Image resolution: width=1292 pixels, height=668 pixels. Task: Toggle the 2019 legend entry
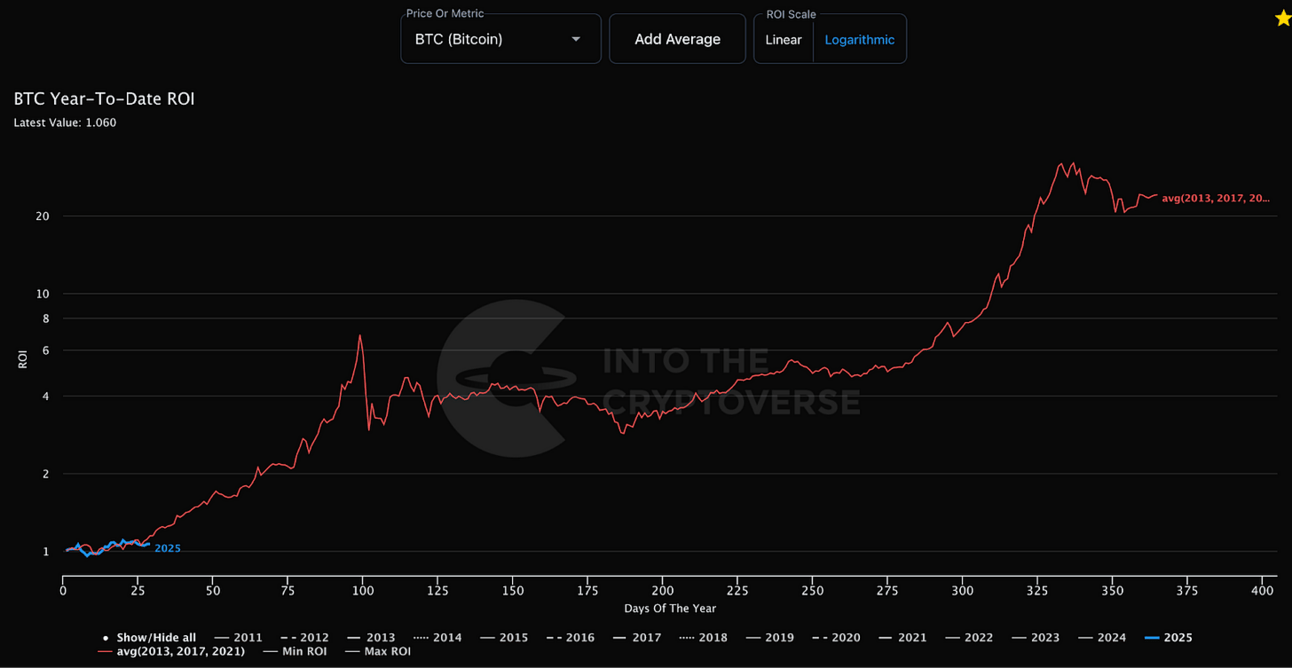coord(770,637)
